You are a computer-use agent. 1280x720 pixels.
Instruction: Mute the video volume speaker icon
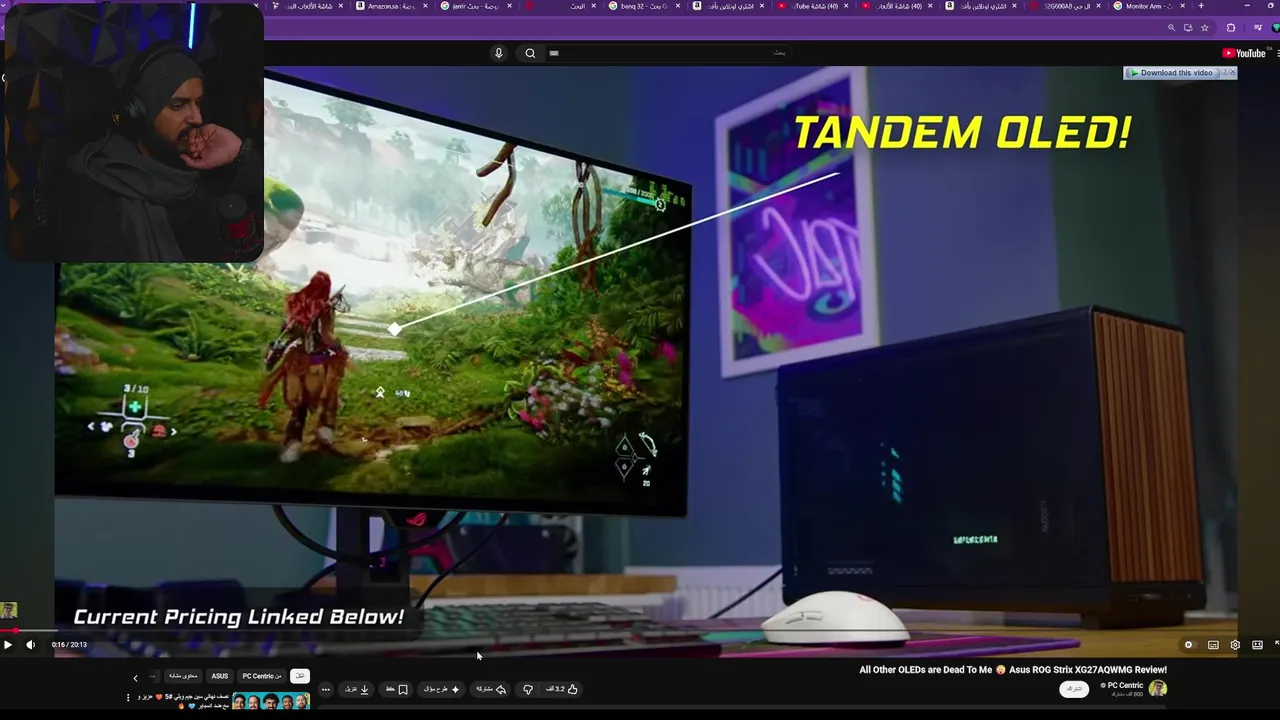tap(30, 645)
